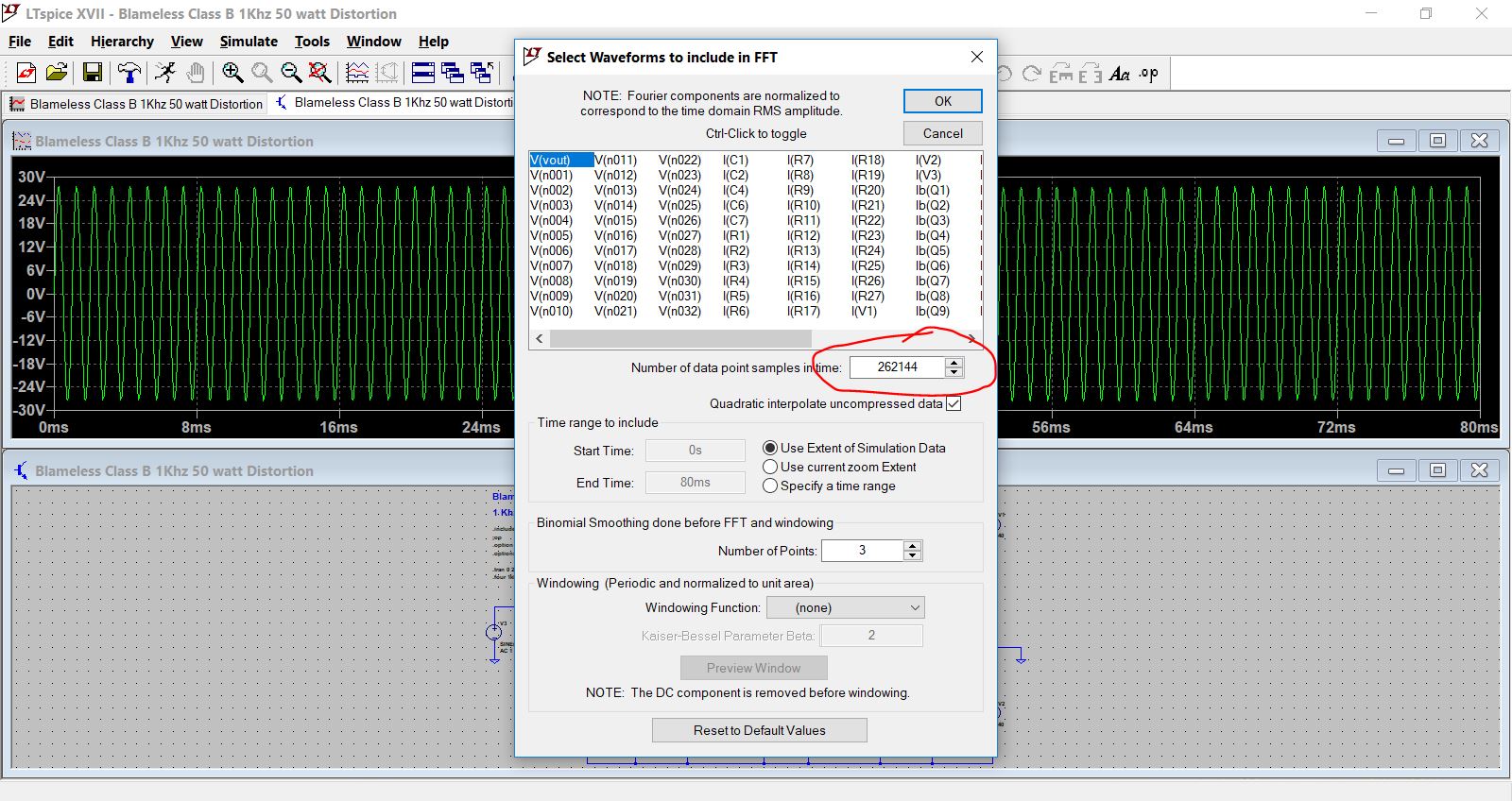This screenshot has width=1512, height=801.
Task: Increase binomial smoothing Number of Points
Action: pos(912,545)
